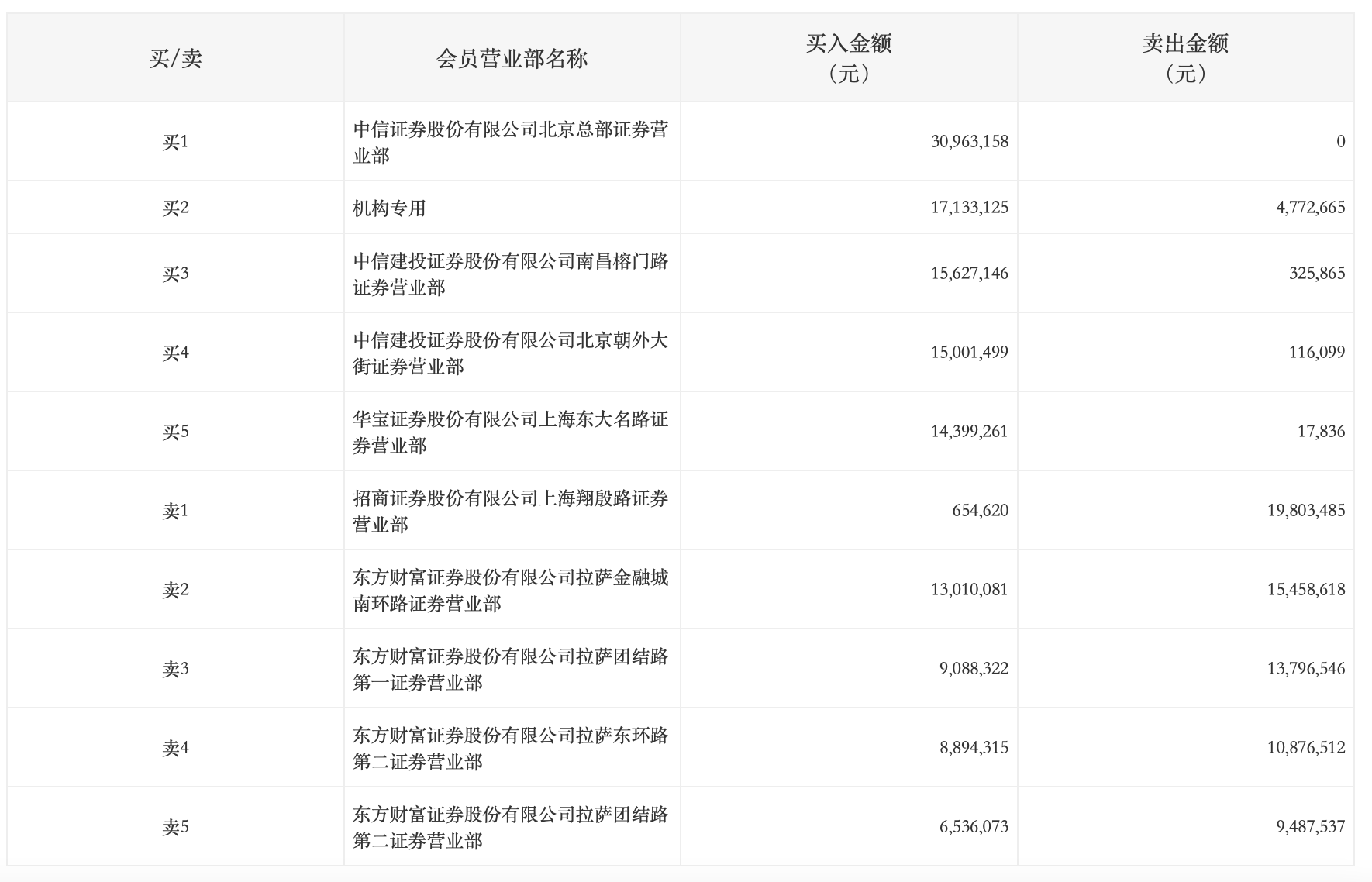Click buy amount 13,010,081
The image size is (1372, 882).
click(970, 589)
